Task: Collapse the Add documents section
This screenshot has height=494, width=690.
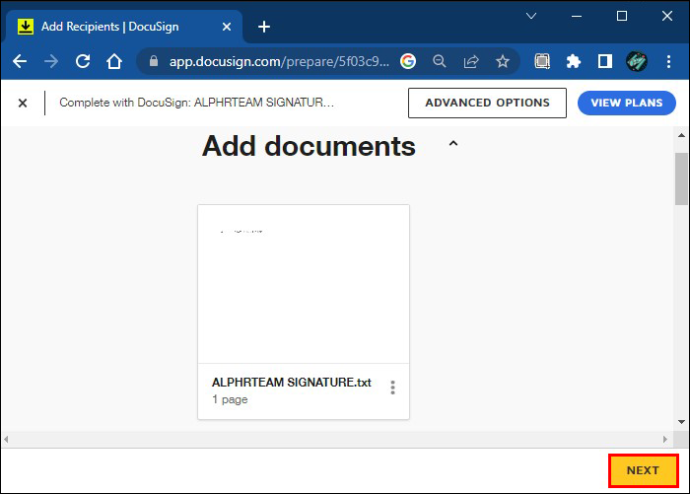Action: (x=453, y=143)
